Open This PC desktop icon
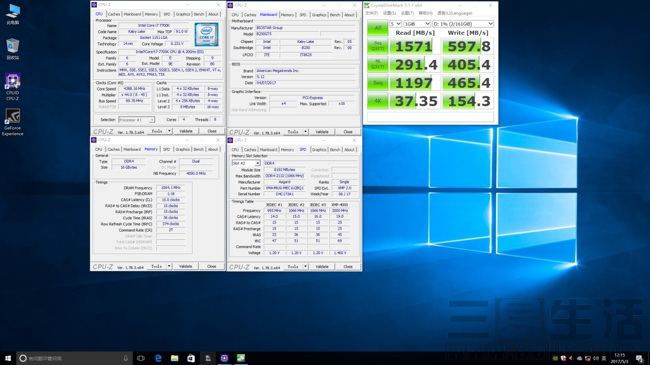The height and width of the screenshot is (365, 650). coord(13,14)
